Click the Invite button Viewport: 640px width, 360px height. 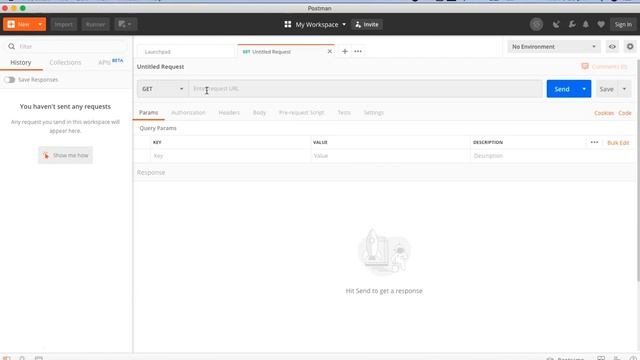coord(367,24)
